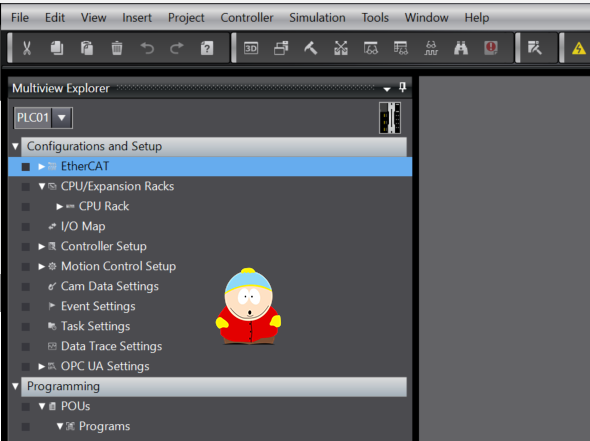Open the Multiview Explorer options arrow
Screen dimensions: 590x441
[x=387, y=89]
